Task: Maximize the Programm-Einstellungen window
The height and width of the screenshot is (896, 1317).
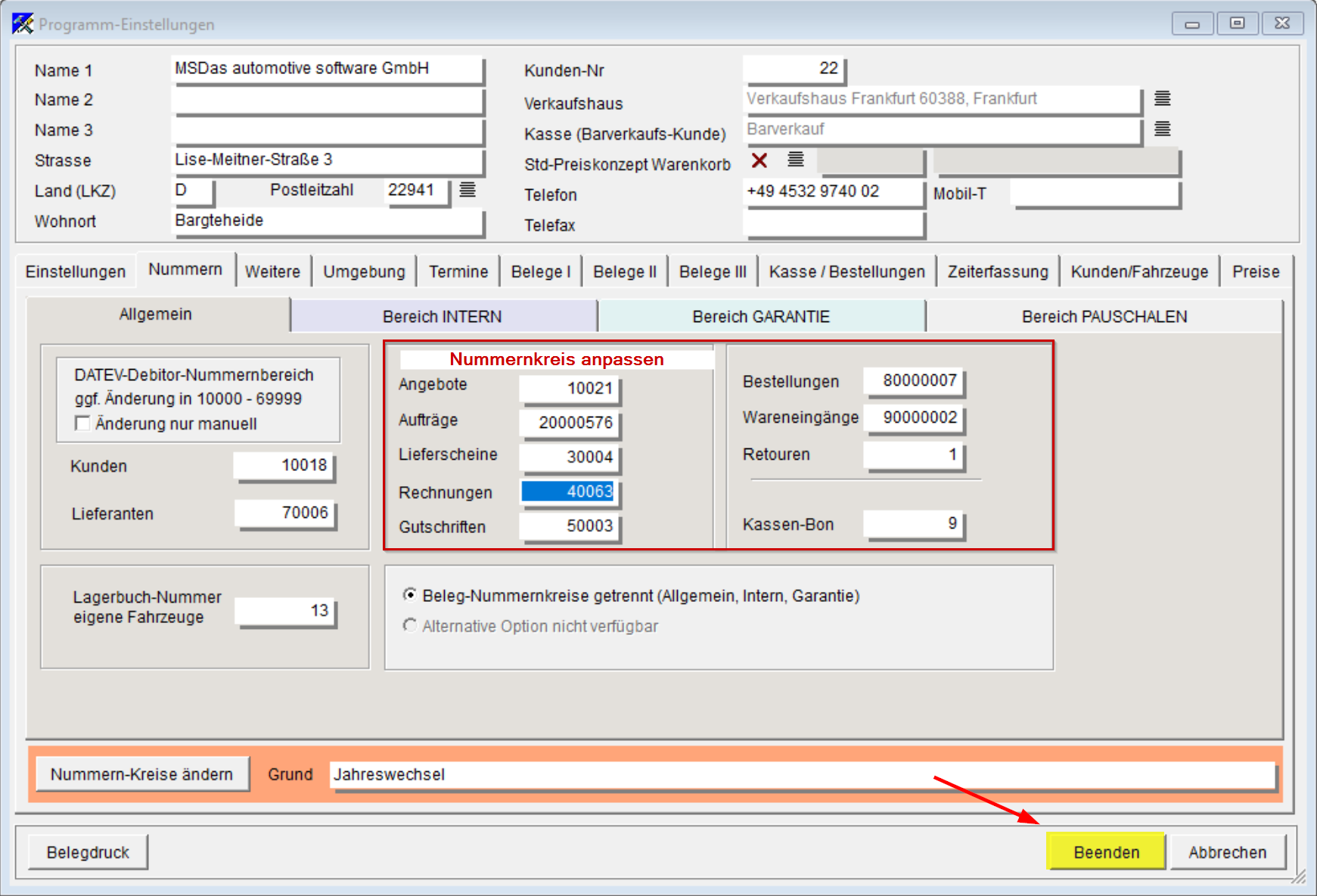Action: tap(1237, 23)
